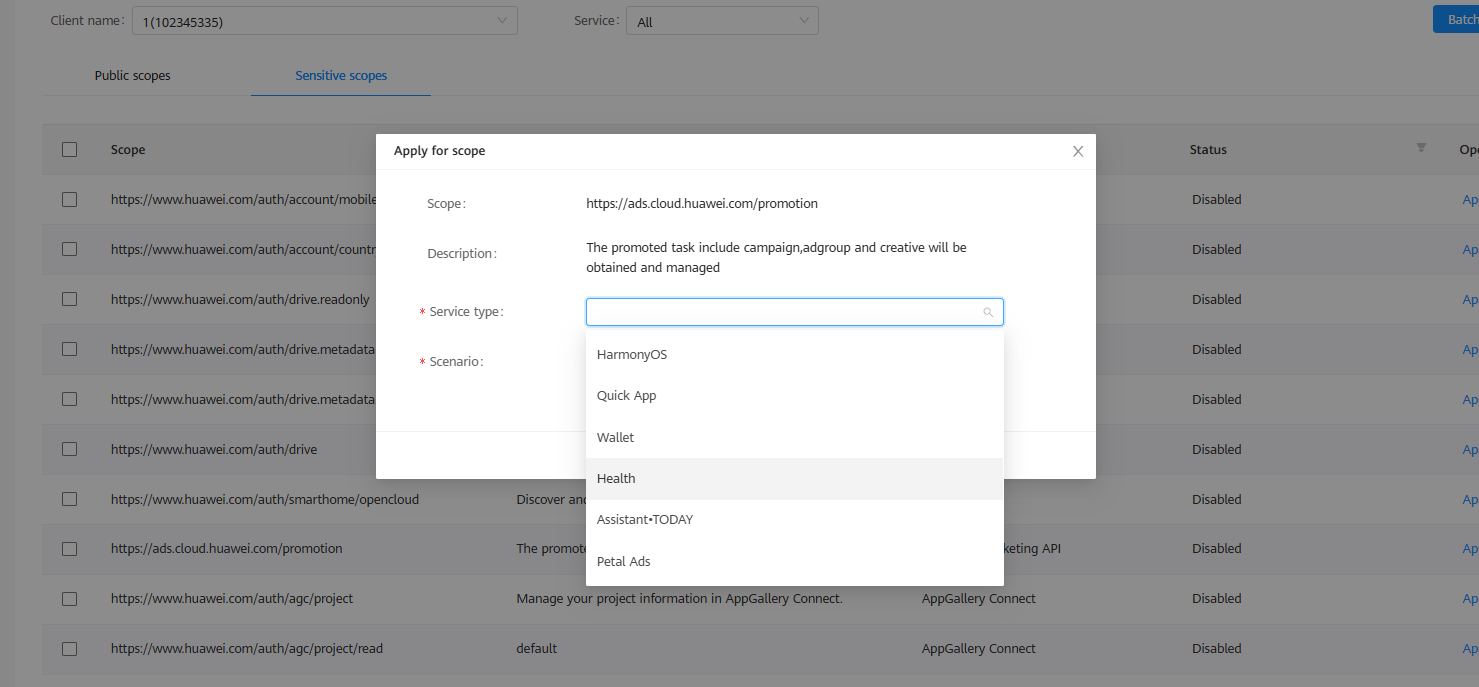Click the blue Batch button
This screenshot has width=1479, height=687.
click(x=1458, y=18)
